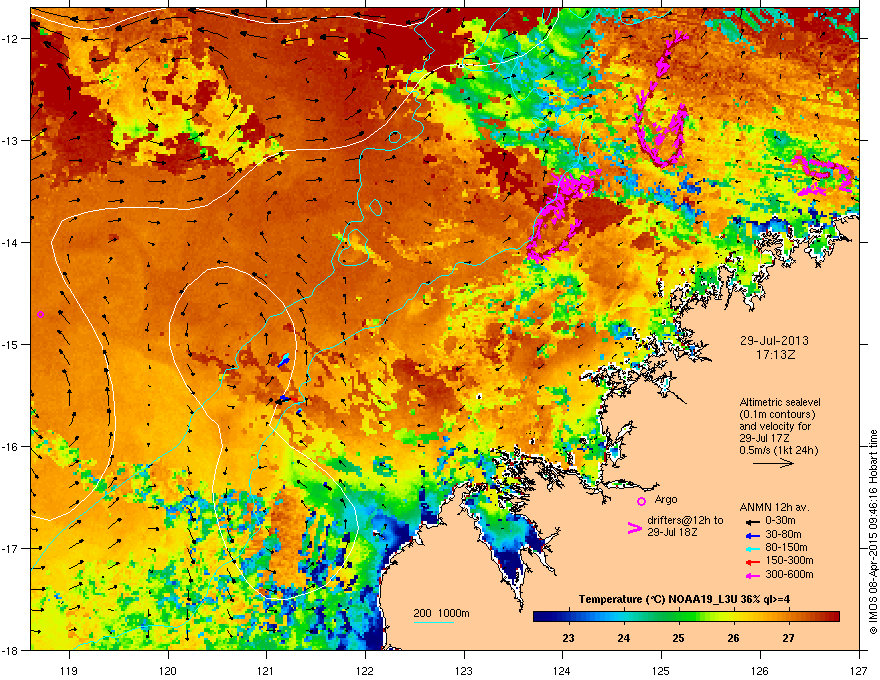Click the '0-30m' depth label
The width and height of the screenshot is (880, 680).
(x=780, y=521)
